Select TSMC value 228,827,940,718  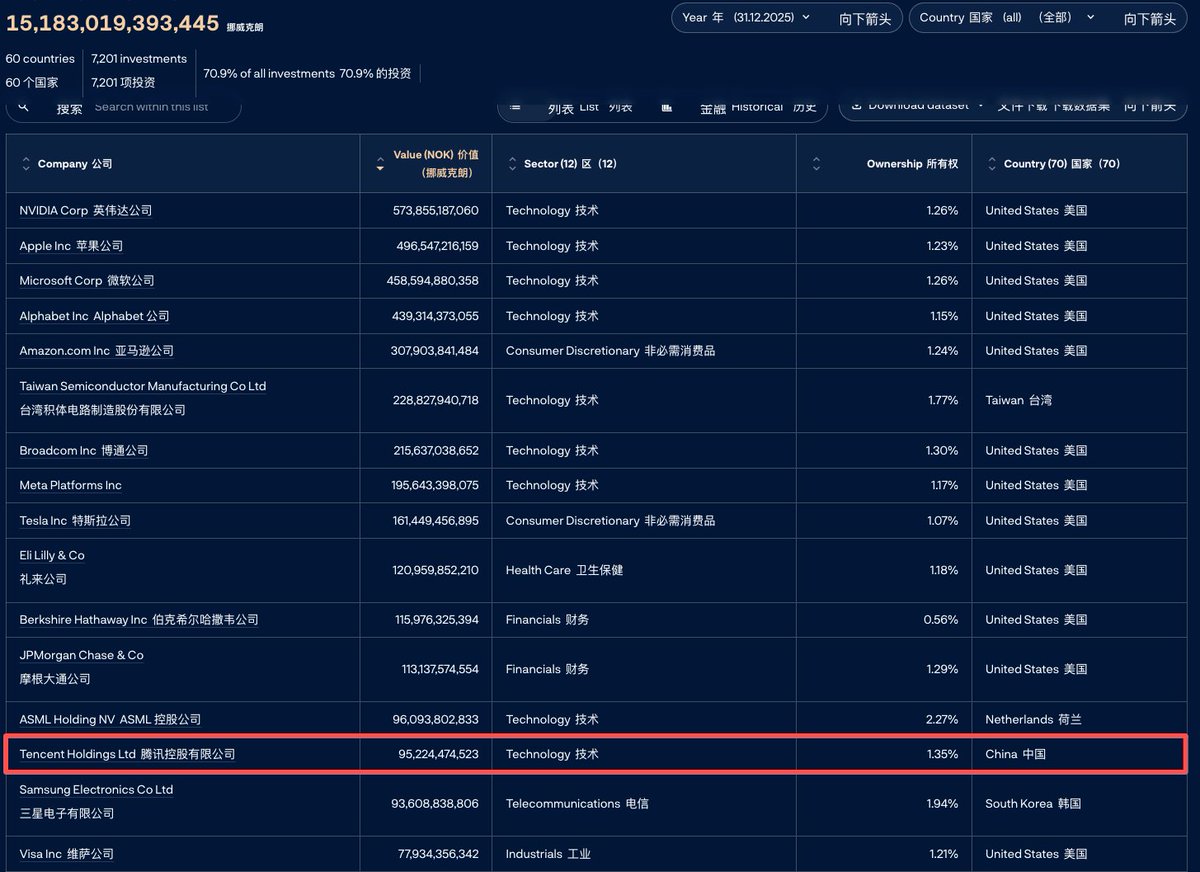point(436,400)
